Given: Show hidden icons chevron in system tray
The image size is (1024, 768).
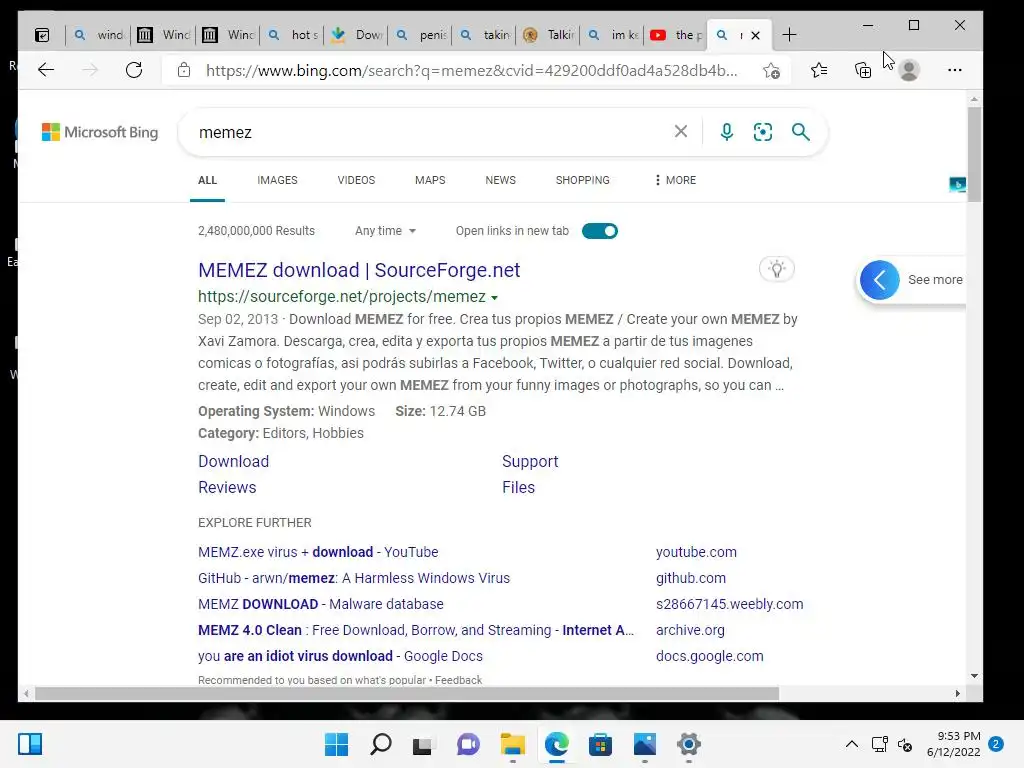Looking at the screenshot, I should tap(852, 744).
